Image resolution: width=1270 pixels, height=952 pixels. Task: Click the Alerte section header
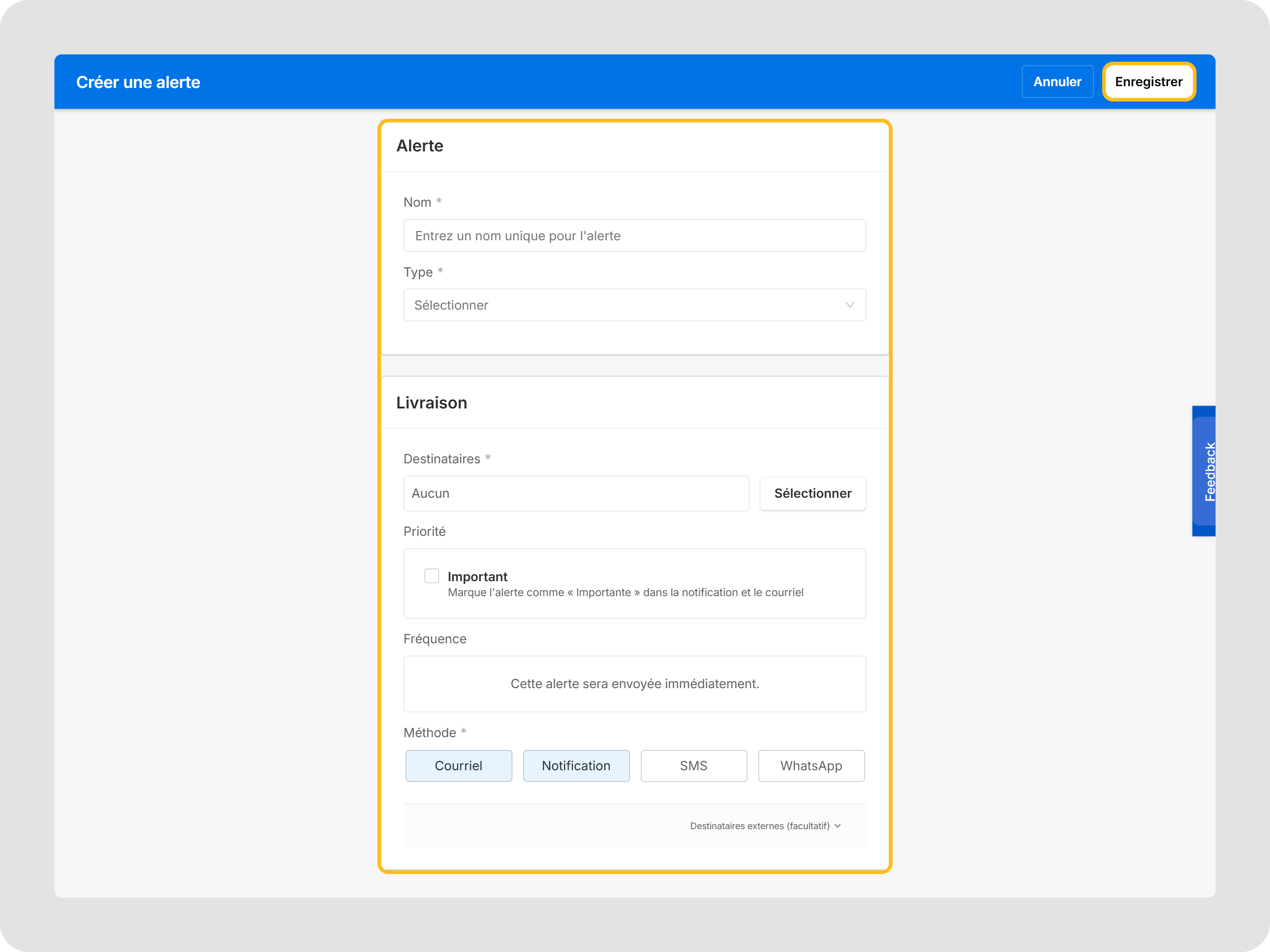[420, 146]
